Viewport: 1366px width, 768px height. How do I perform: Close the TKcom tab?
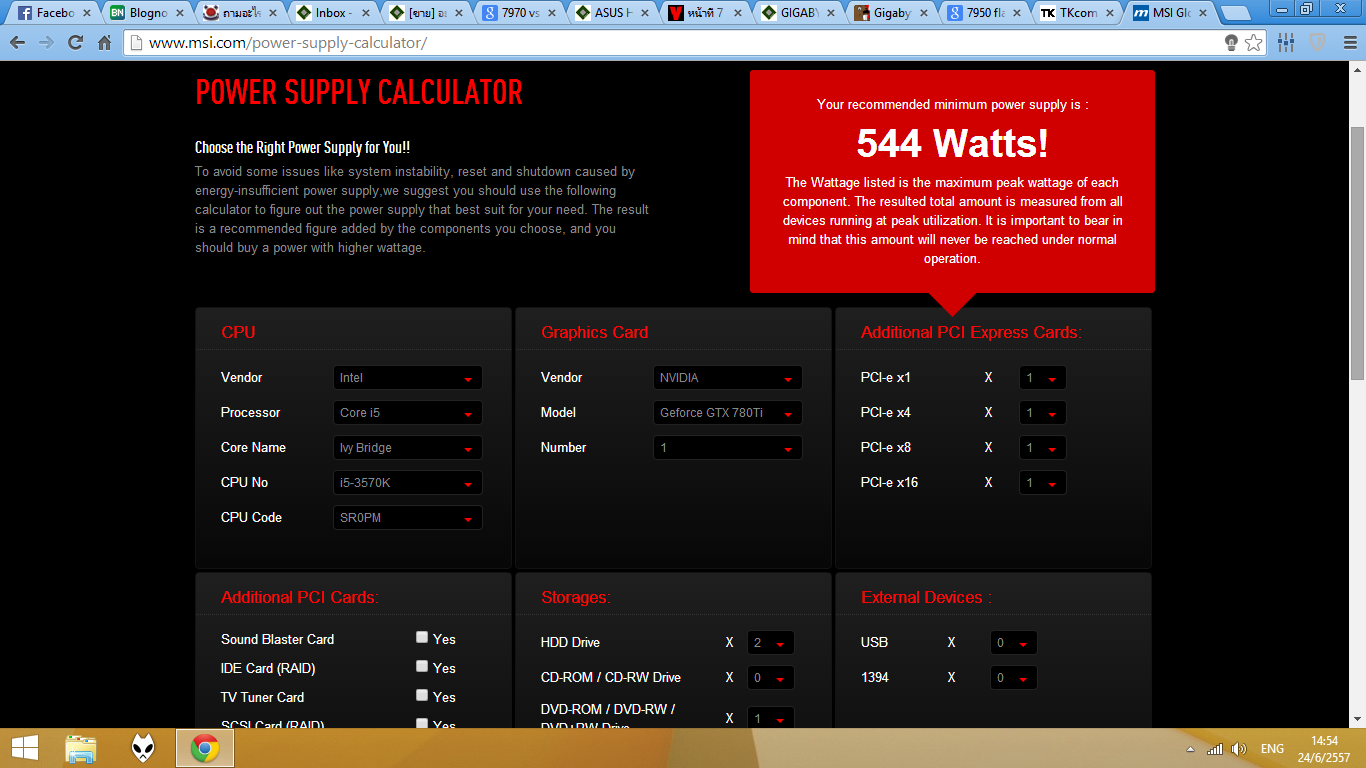1110,13
